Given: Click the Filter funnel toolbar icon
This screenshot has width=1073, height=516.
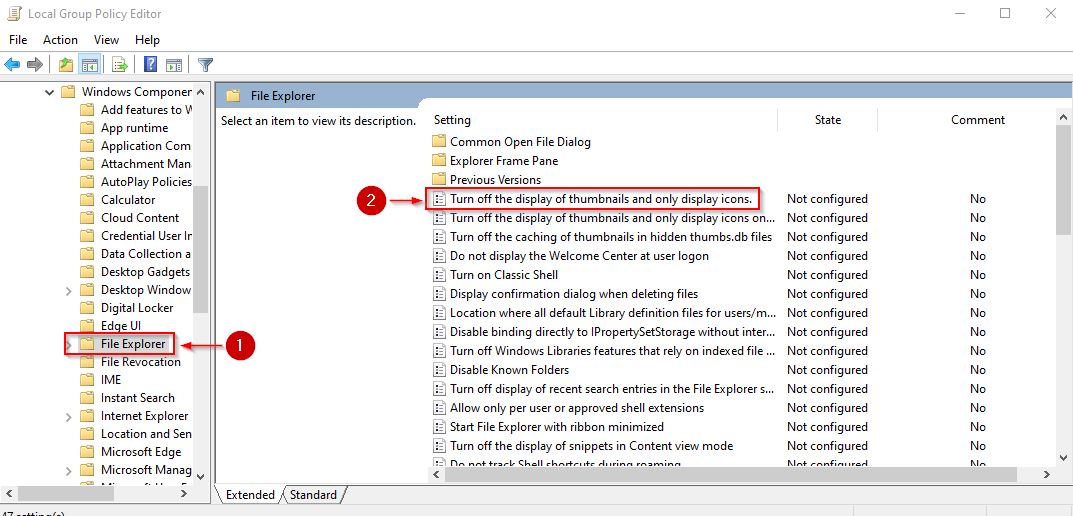Looking at the screenshot, I should tap(205, 65).
